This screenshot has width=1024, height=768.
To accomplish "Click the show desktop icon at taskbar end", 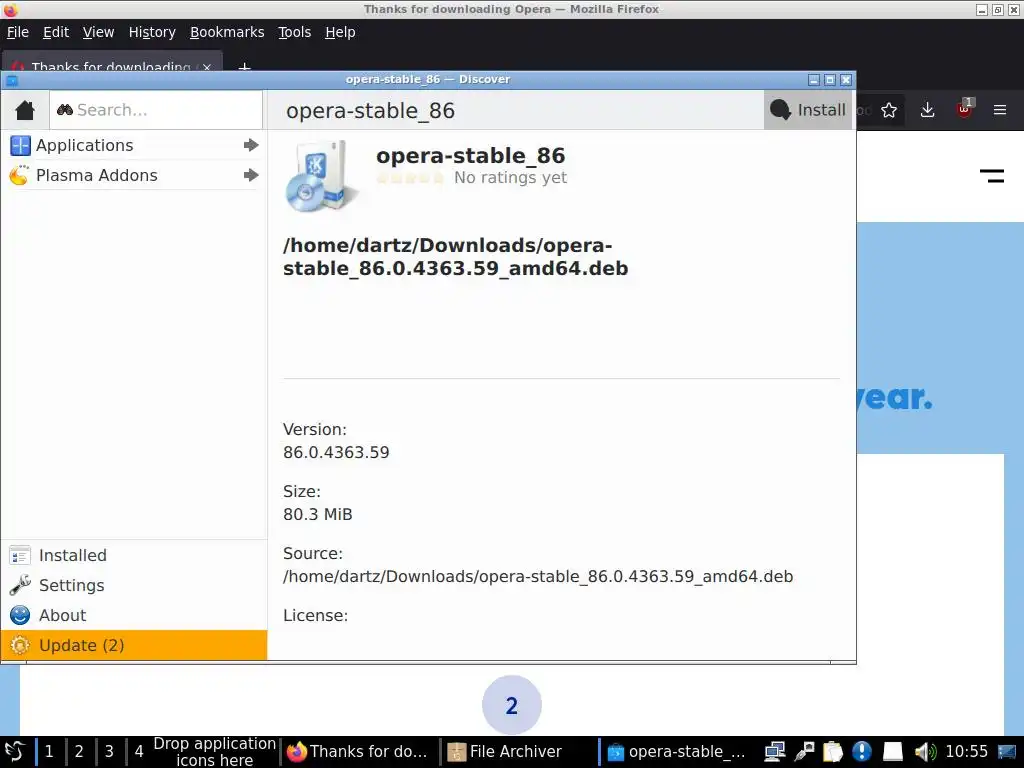I will tap(1007, 752).
